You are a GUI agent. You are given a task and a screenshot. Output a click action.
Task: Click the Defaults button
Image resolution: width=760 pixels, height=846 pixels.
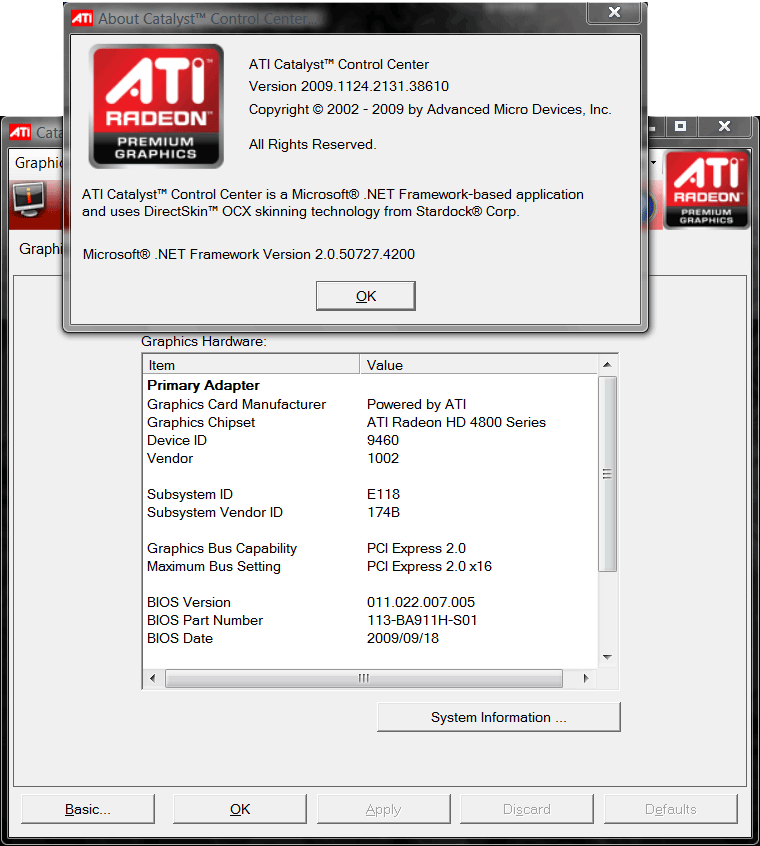tap(670, 809)
